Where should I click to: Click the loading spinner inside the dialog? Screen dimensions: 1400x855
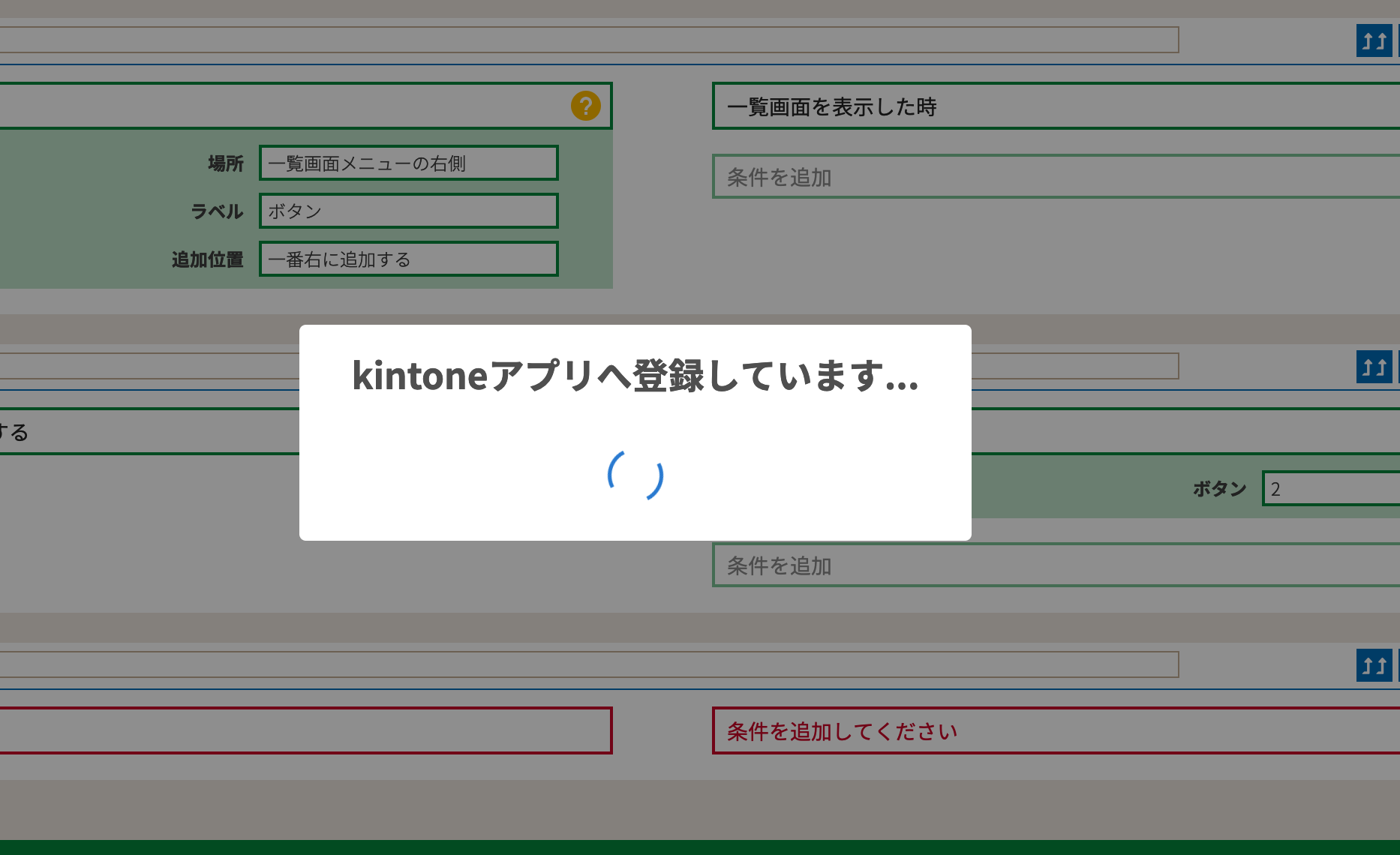pyautogui.click(x=635, y=475)
